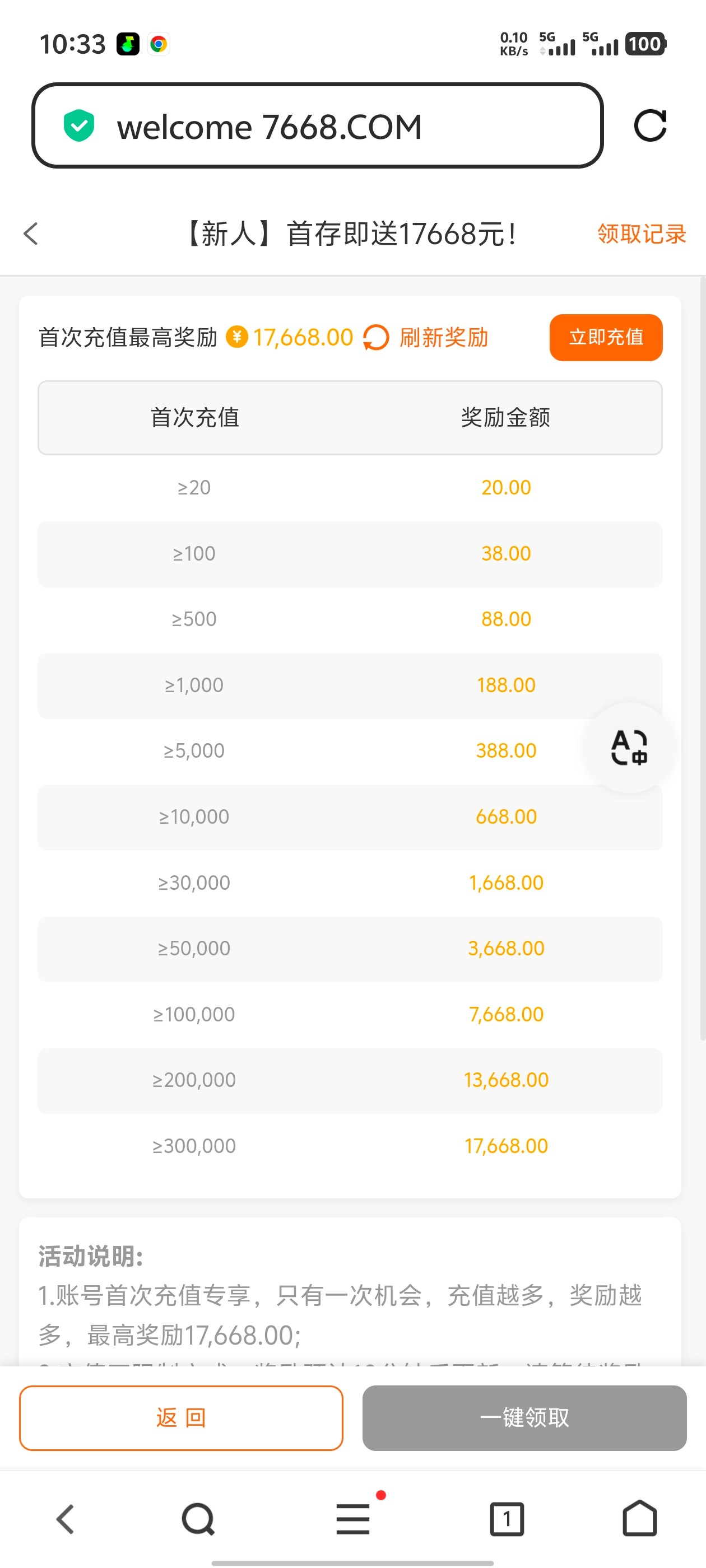The width and height of the screenshot is (706, 1568).
Task: Click the welcome 7668.COM address bar
Action: pos(317,126)
